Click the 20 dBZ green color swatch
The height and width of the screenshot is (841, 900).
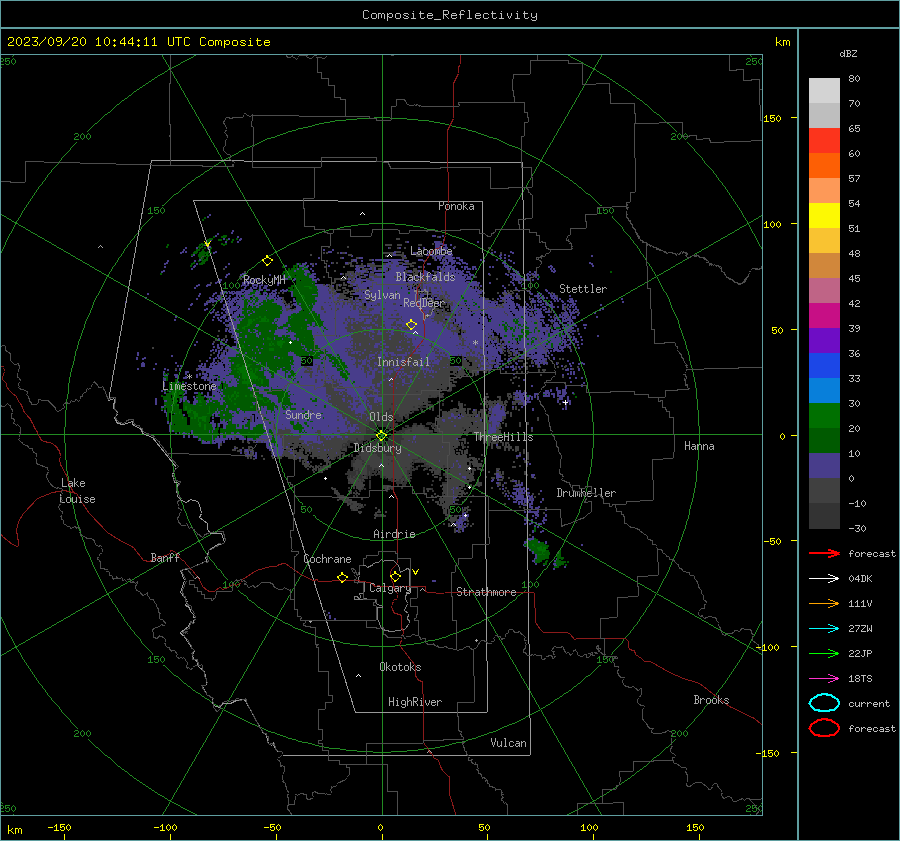click(x=824, y=416)
